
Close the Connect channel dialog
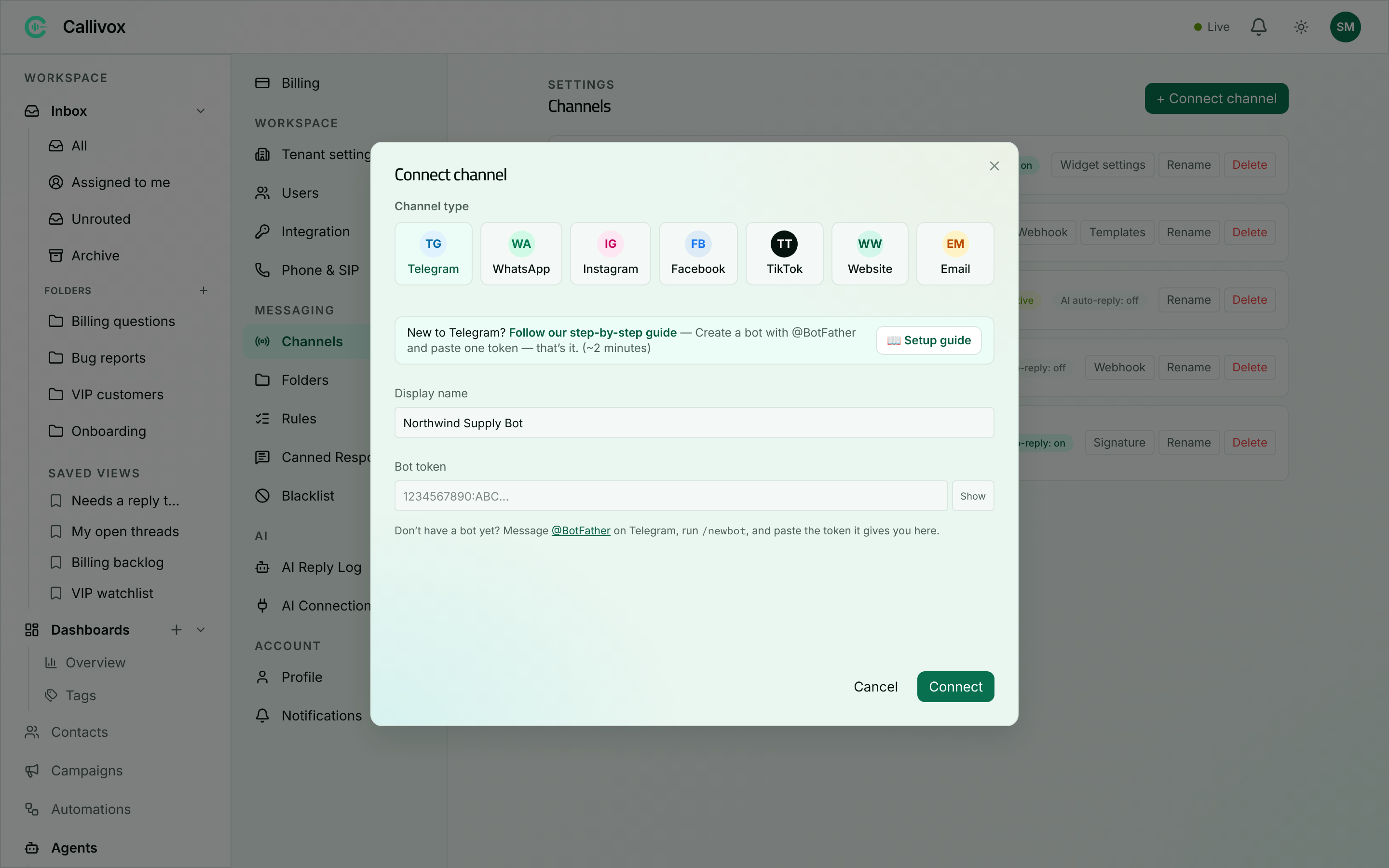point(994,166)
